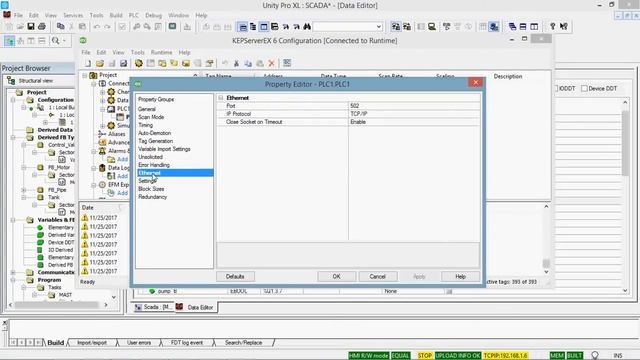The width and height of the screenshot is (640, 360).
Task: Click the Help button in Property Editor
Action: coord(460,276)
